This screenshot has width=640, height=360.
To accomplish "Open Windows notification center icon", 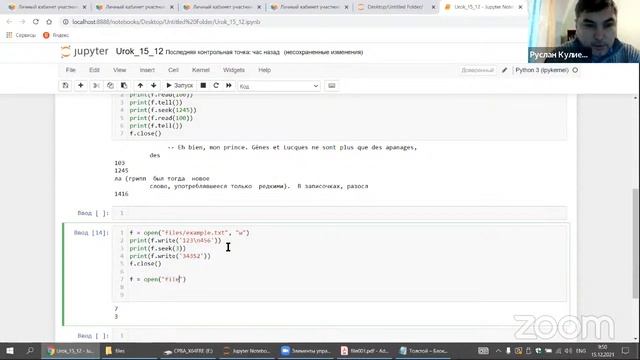I will point(625,351).
